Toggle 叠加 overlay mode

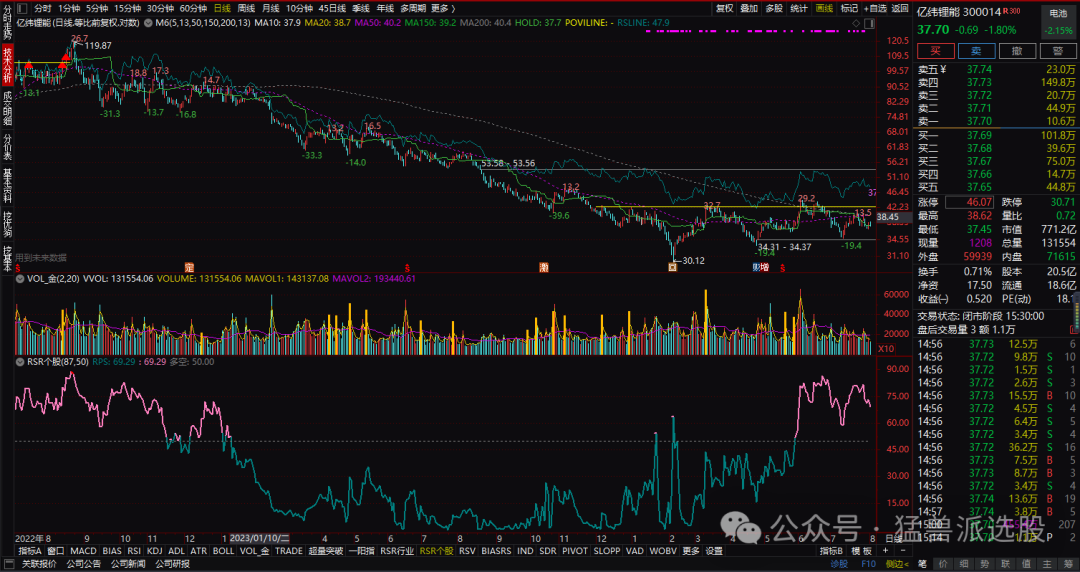pyautogui.click(x=749, y=8)
